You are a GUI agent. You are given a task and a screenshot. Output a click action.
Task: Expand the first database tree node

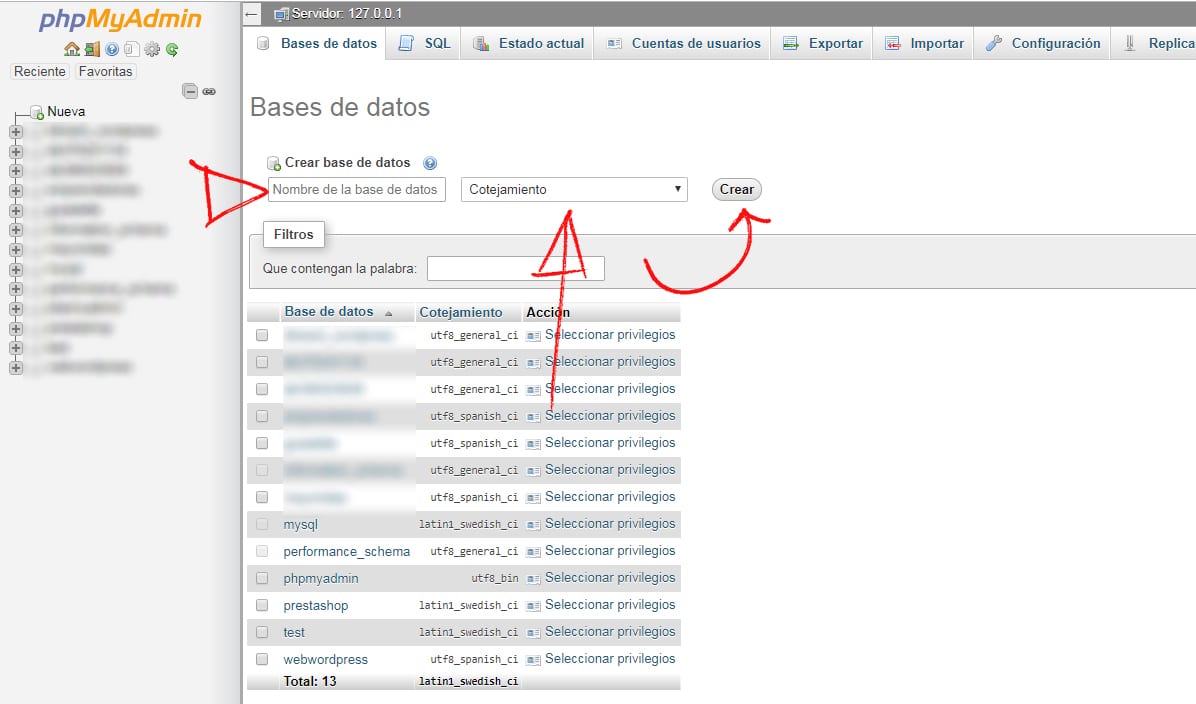click(15, 131)
